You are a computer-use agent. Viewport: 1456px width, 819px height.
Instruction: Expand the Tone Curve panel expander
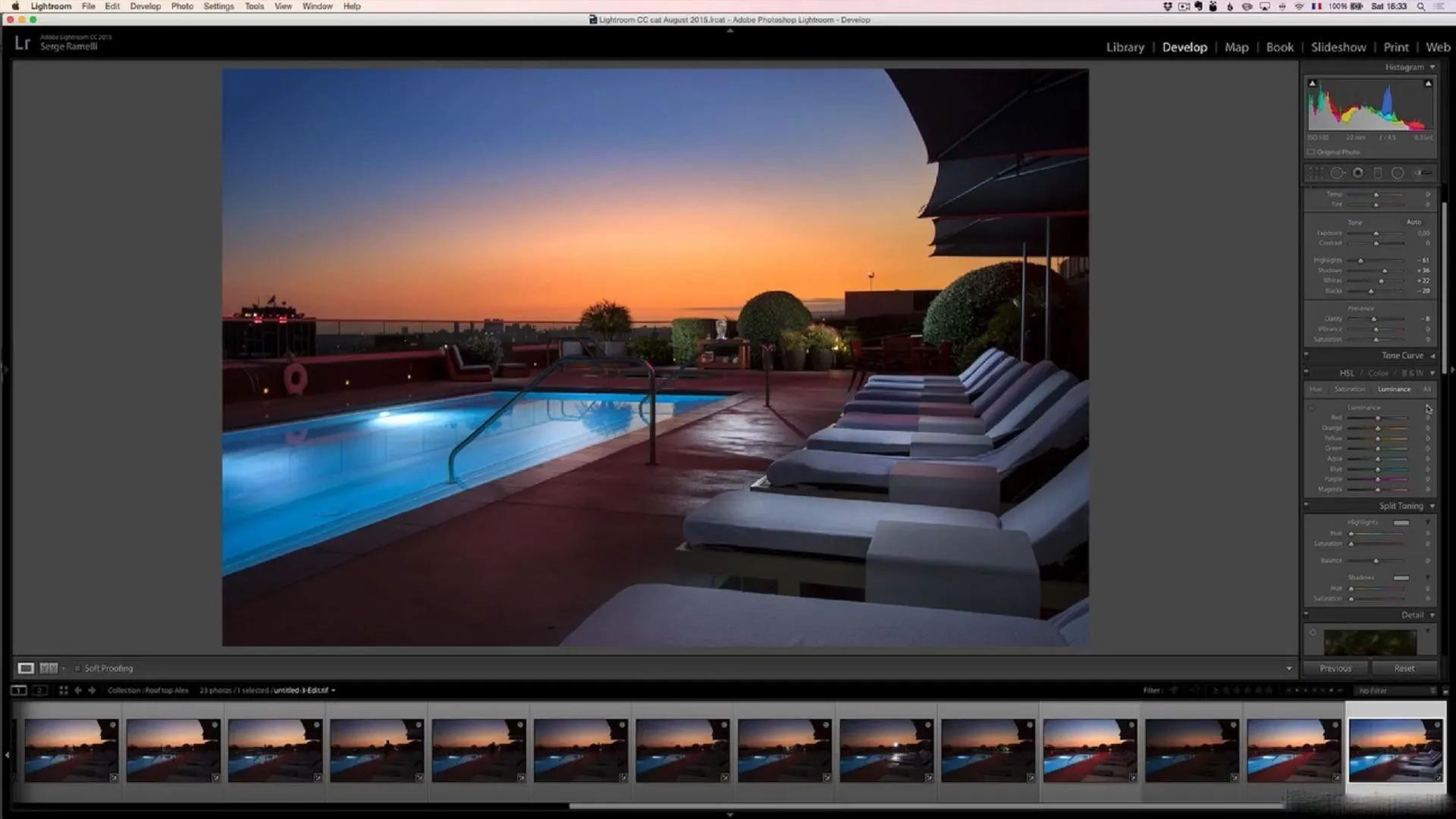tap(1433, 355)
